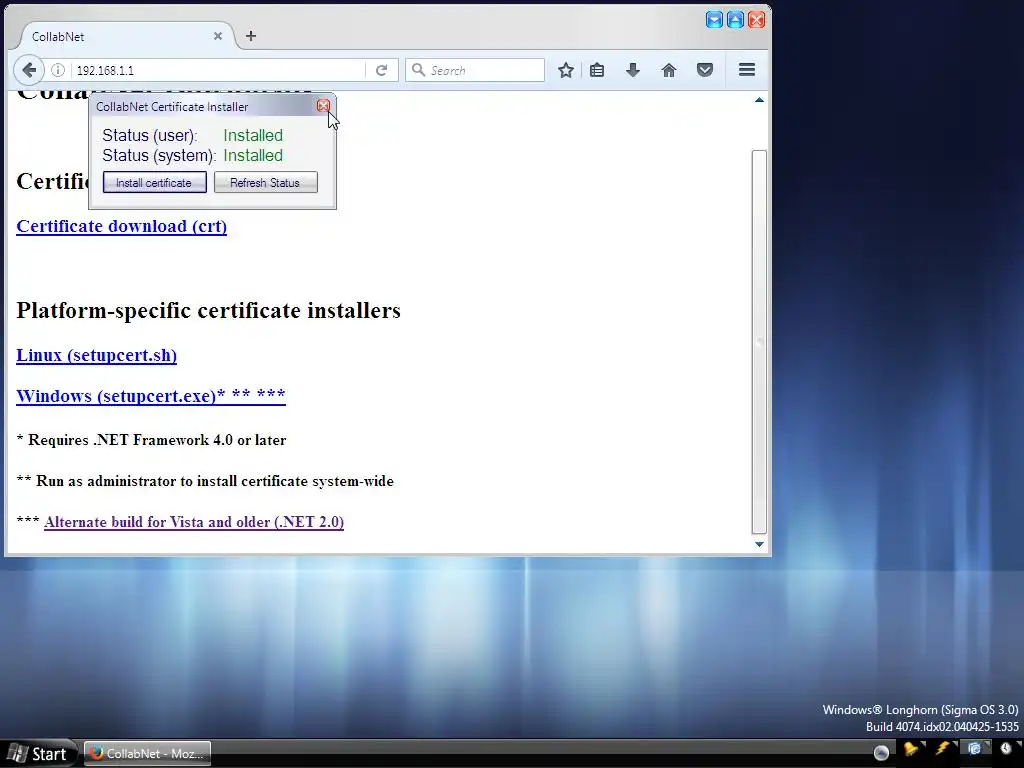Close the Firefox window
Image resolution: width=1024 pixels, height=768 pixels.
(756, 20)
